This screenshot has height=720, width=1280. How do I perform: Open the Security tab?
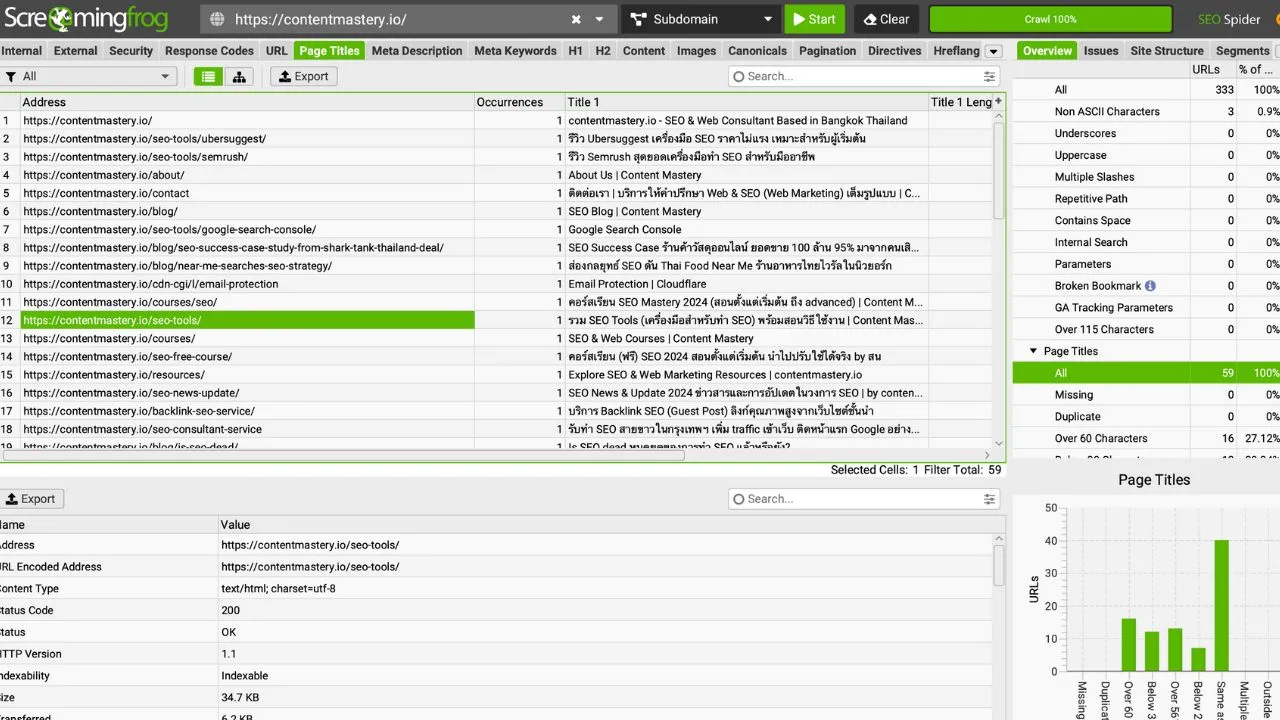pos(131,51)
